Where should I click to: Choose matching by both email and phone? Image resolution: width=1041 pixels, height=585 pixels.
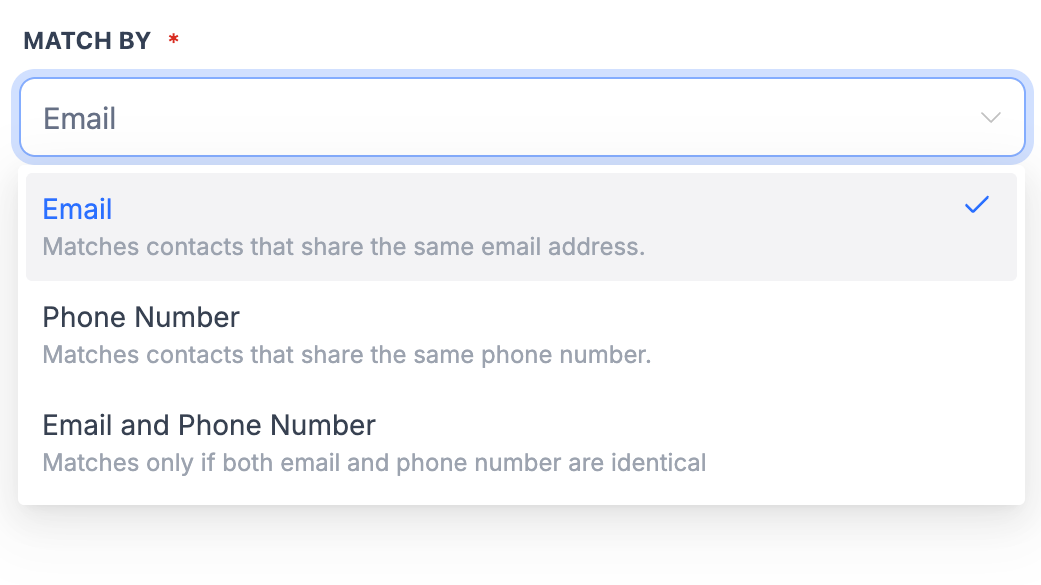[x=521, y=443]
